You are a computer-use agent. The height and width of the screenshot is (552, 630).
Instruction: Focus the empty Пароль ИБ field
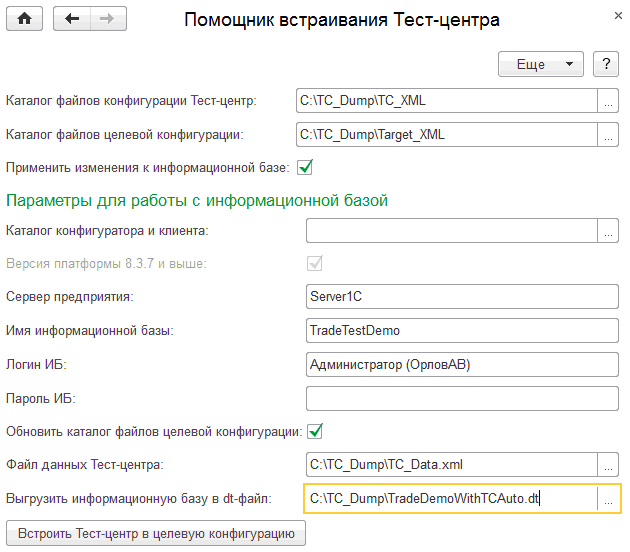tap(462, 398)
